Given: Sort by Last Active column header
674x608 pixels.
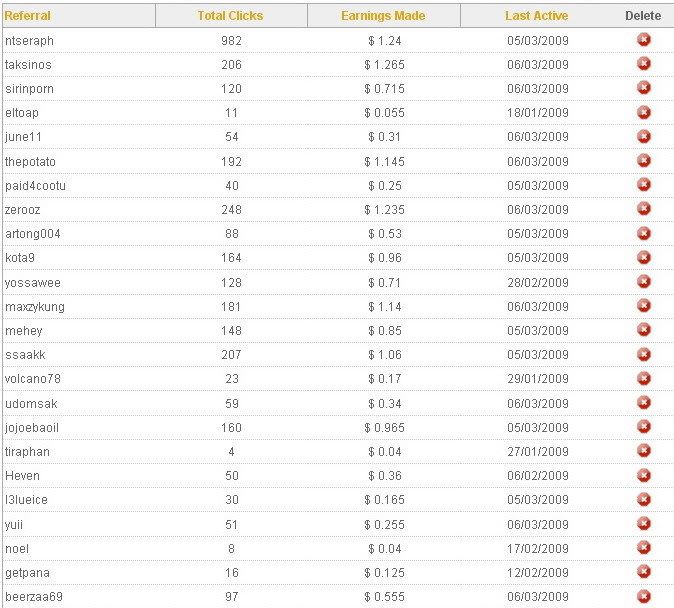Looking at the screenshot, I should point(536,16).
